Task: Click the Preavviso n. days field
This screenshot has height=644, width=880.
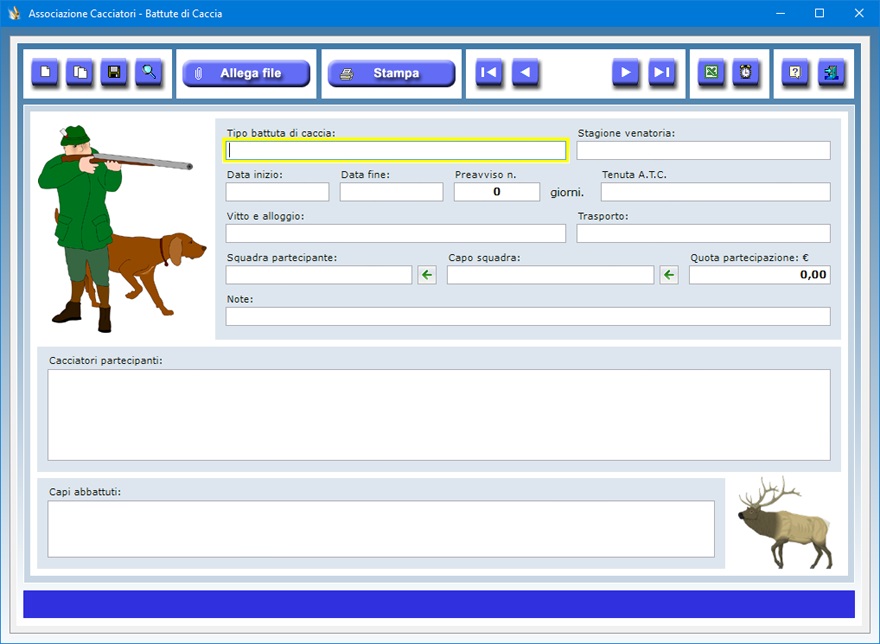Action: (497, 192)
